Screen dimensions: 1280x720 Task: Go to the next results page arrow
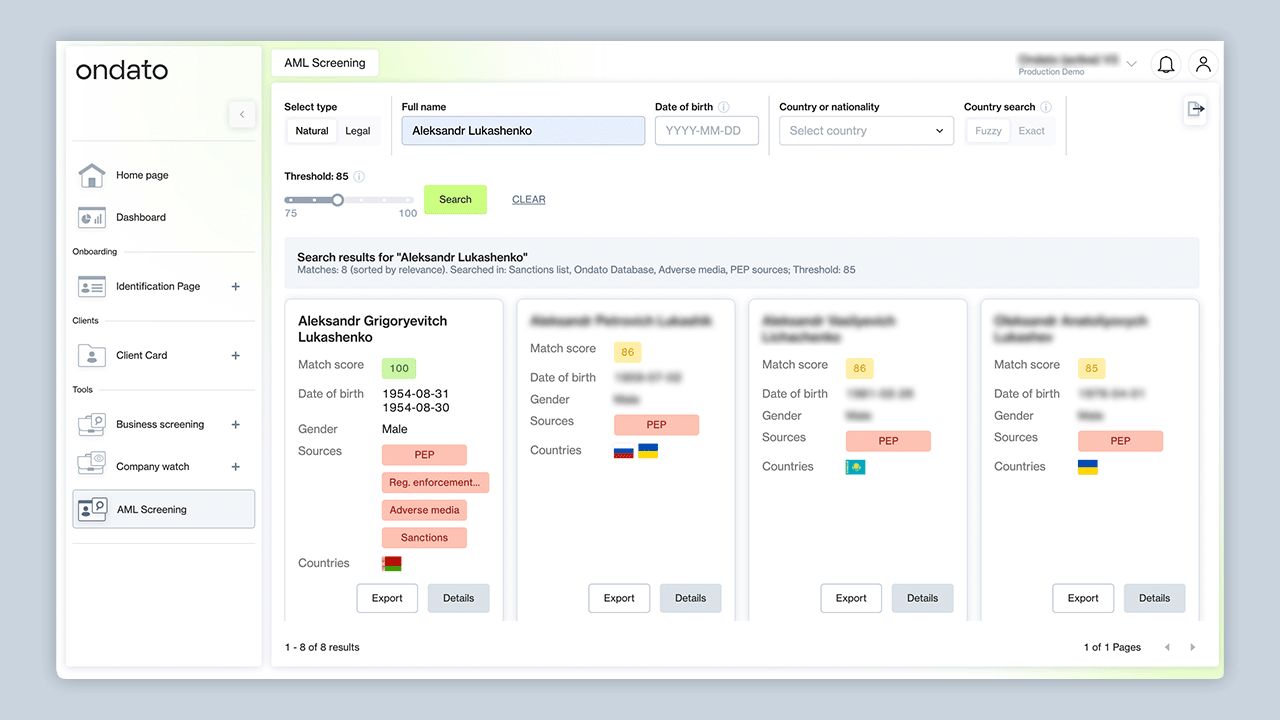(x=1193, y=647)
